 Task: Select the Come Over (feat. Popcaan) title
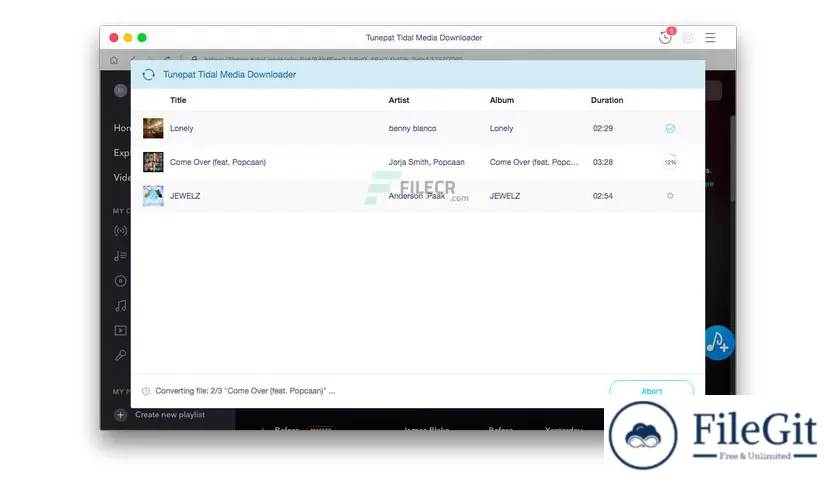218,162
